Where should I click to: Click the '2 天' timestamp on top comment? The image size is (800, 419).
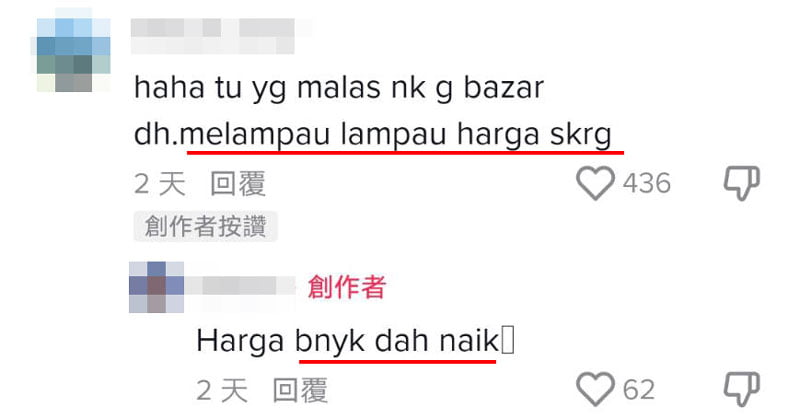160,184
